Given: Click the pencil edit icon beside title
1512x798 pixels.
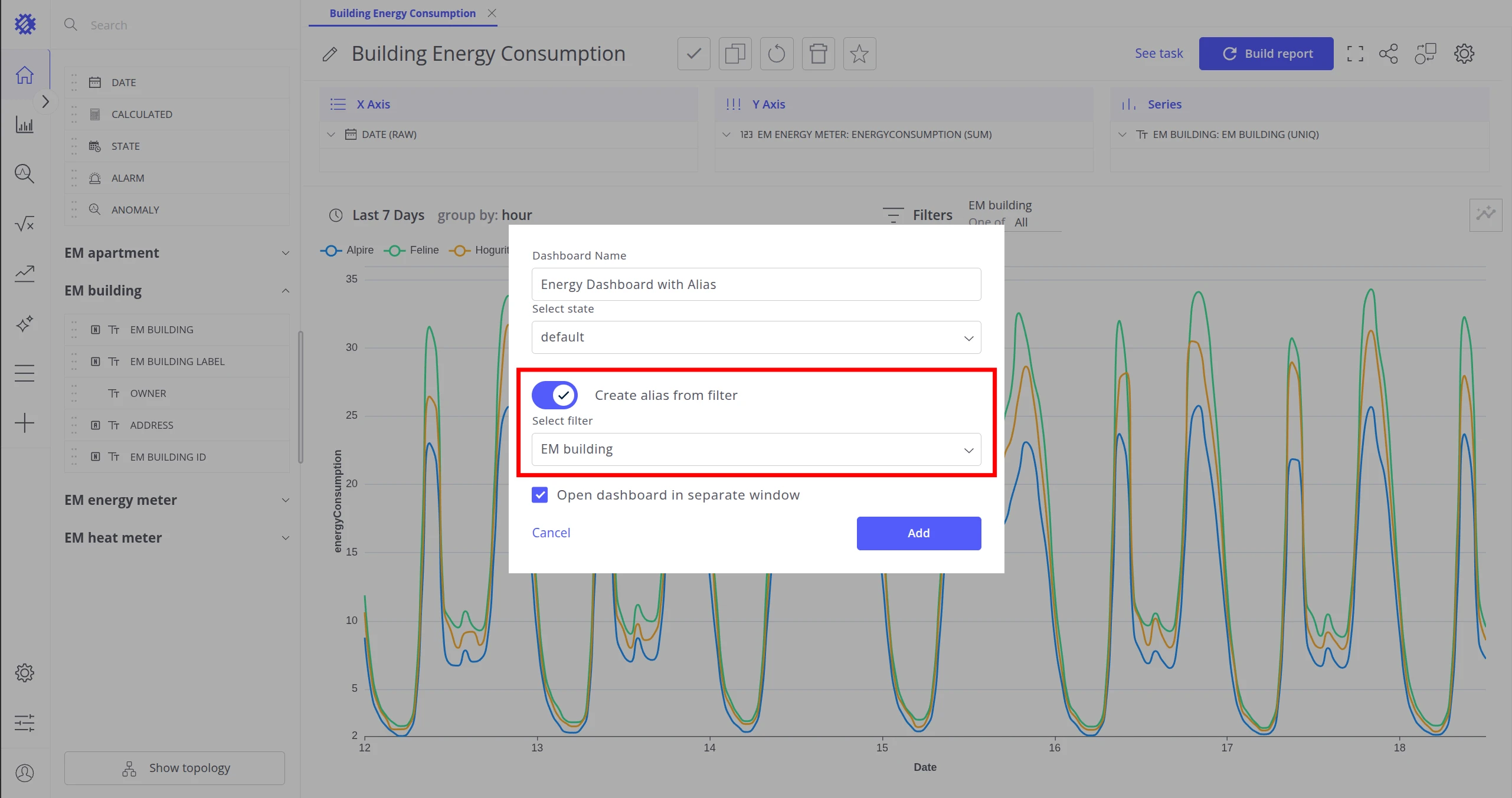Looking at the screenshot, I should (330, 54).
